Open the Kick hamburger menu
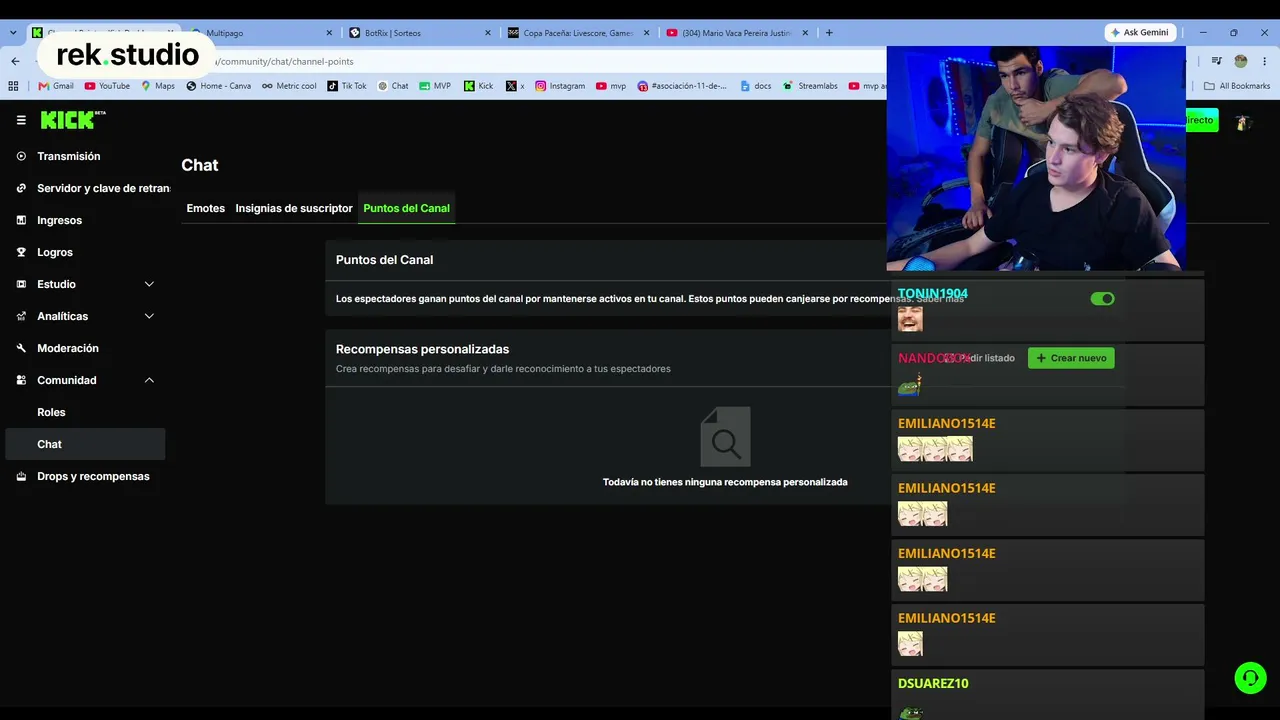This screenshot has height=720, width=1280. [21, 120]
